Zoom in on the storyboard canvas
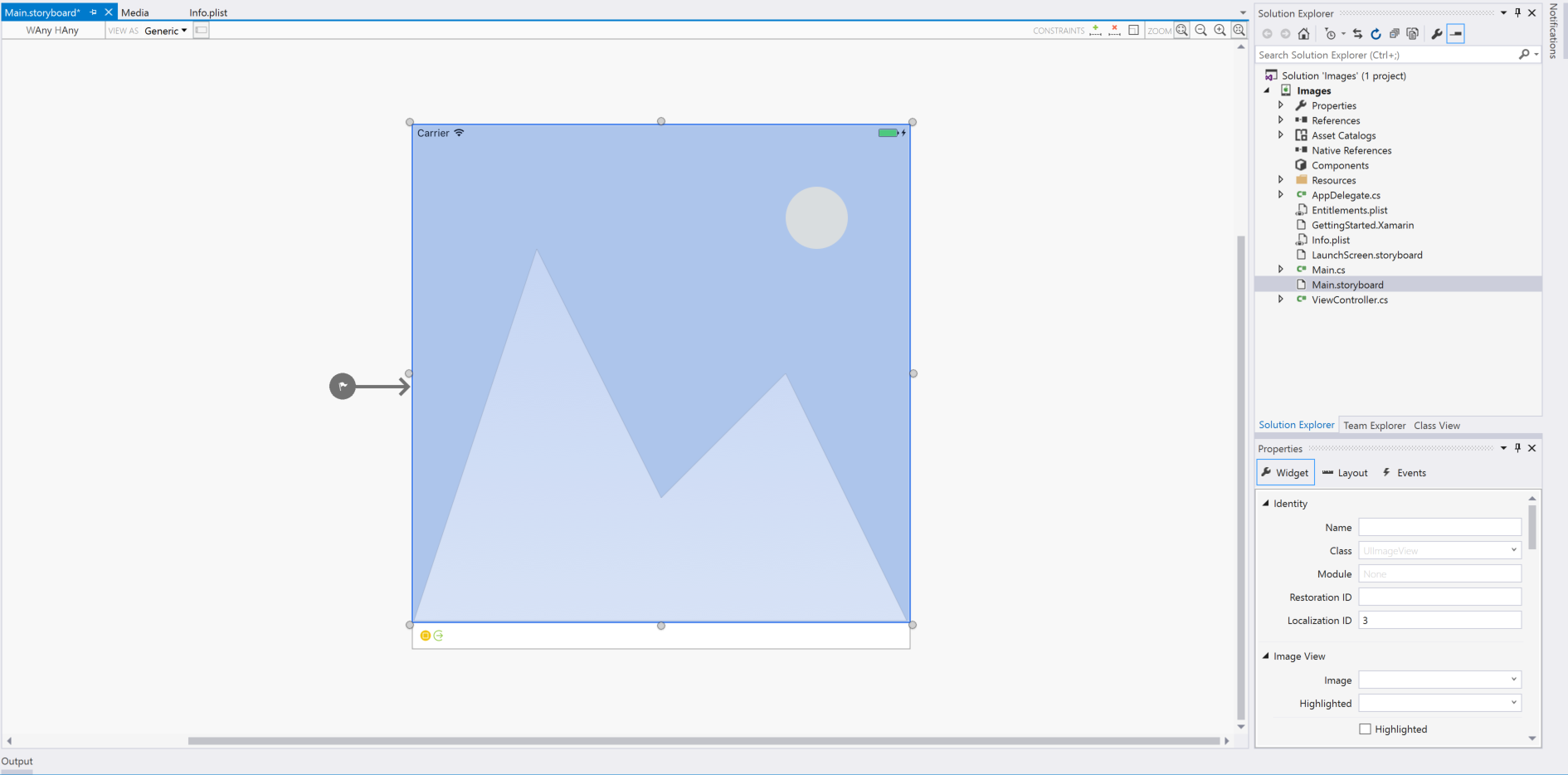The height and width of the screenshot is (775, 1568). [x=1220, y=30]
